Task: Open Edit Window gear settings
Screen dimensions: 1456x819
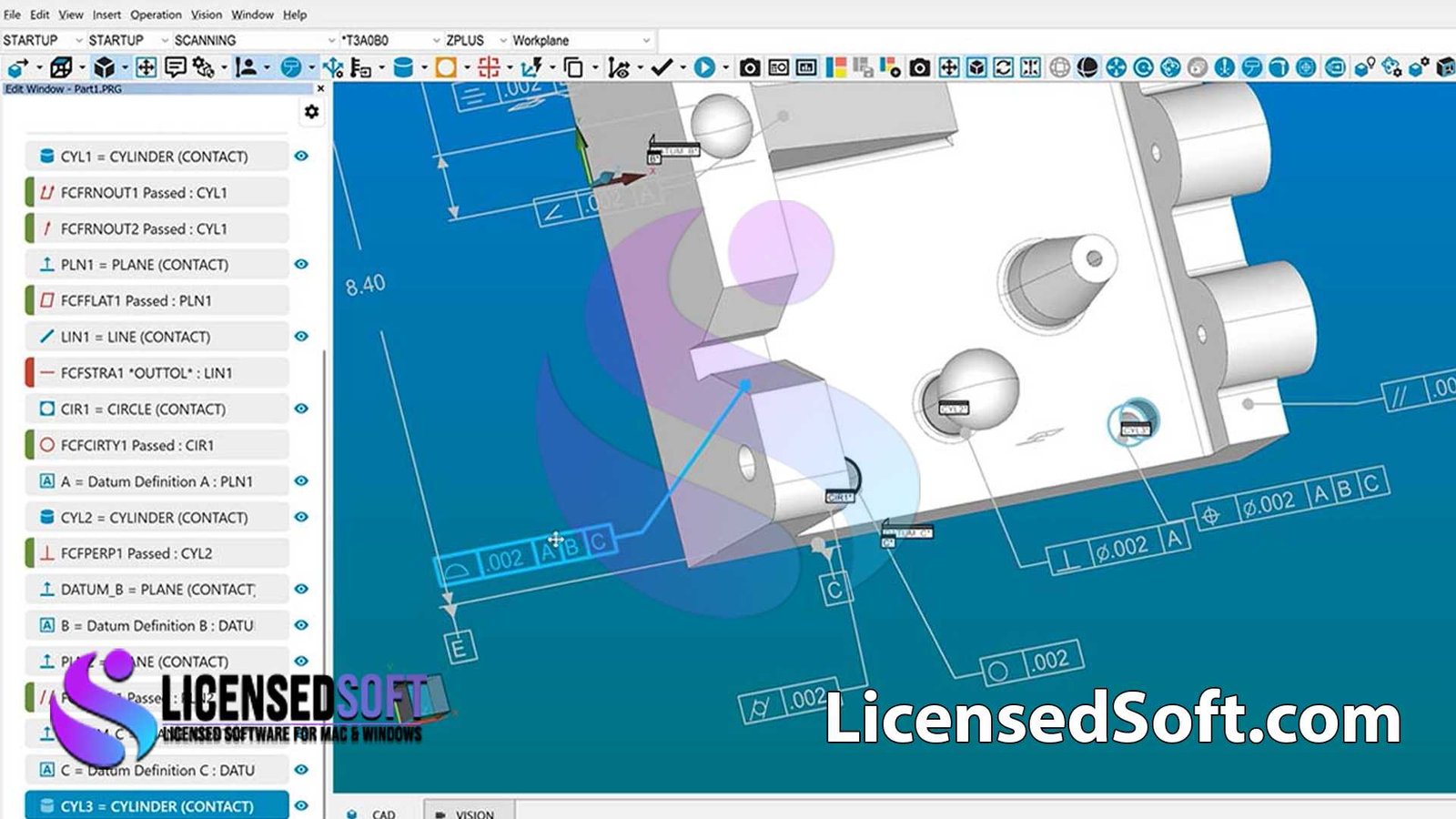Action: (311, 111)
